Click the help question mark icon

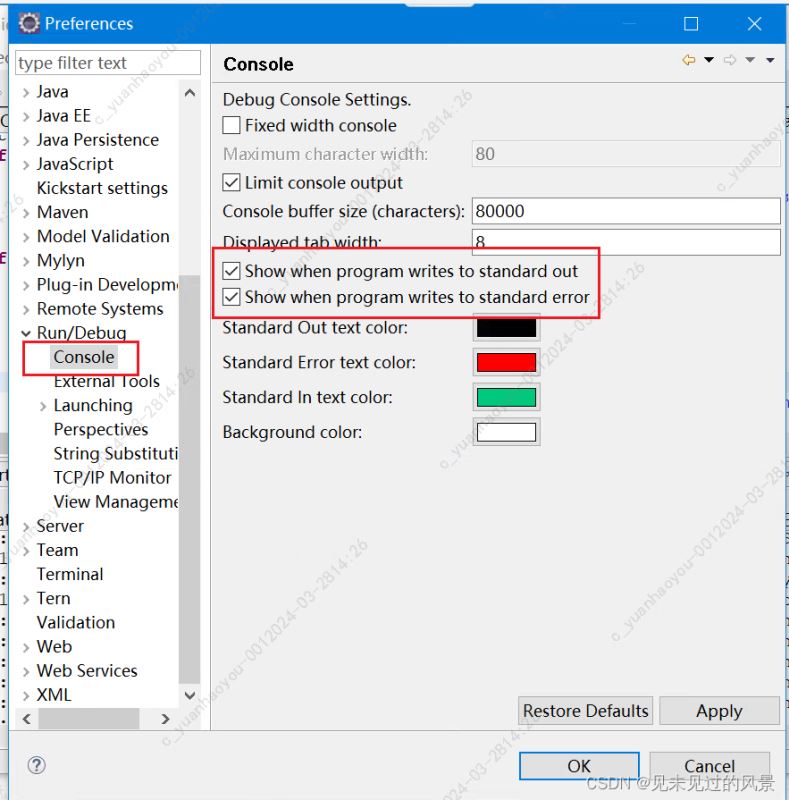(x=36, y=765)
